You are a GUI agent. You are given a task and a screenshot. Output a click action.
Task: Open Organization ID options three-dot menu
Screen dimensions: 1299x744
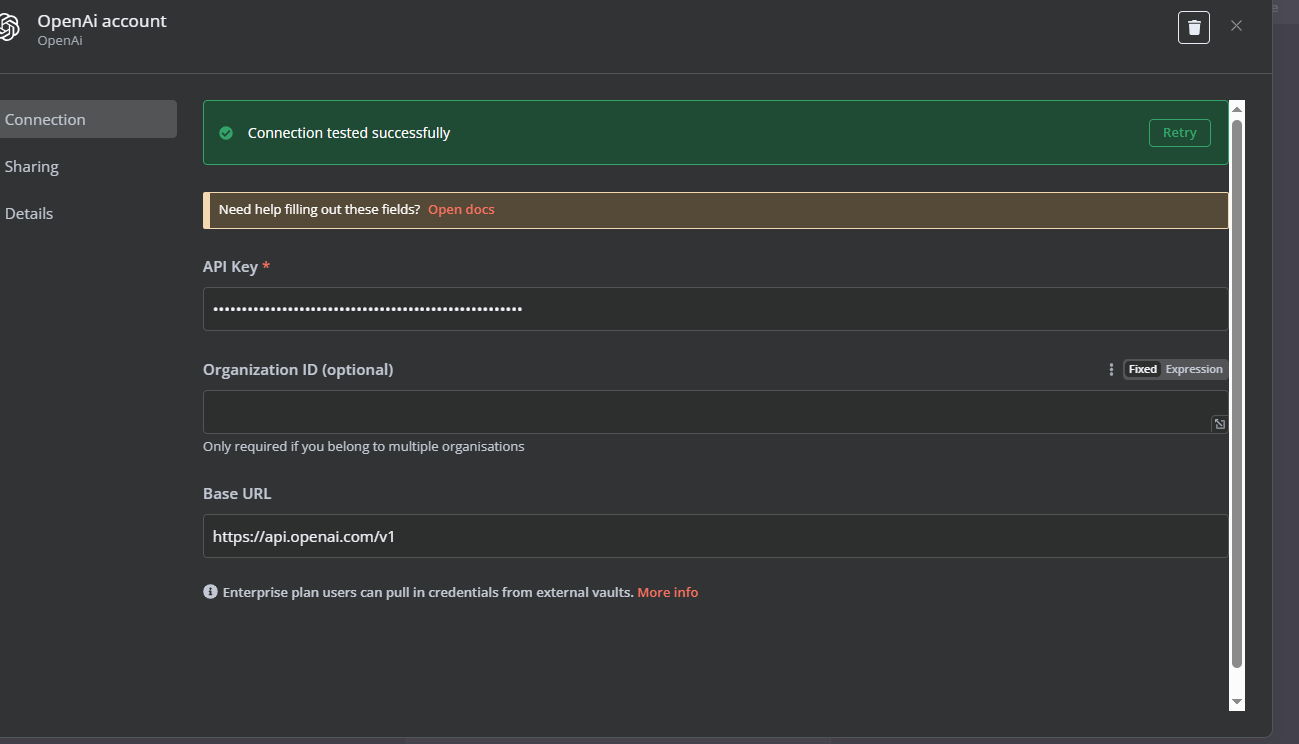[1111, 369]
